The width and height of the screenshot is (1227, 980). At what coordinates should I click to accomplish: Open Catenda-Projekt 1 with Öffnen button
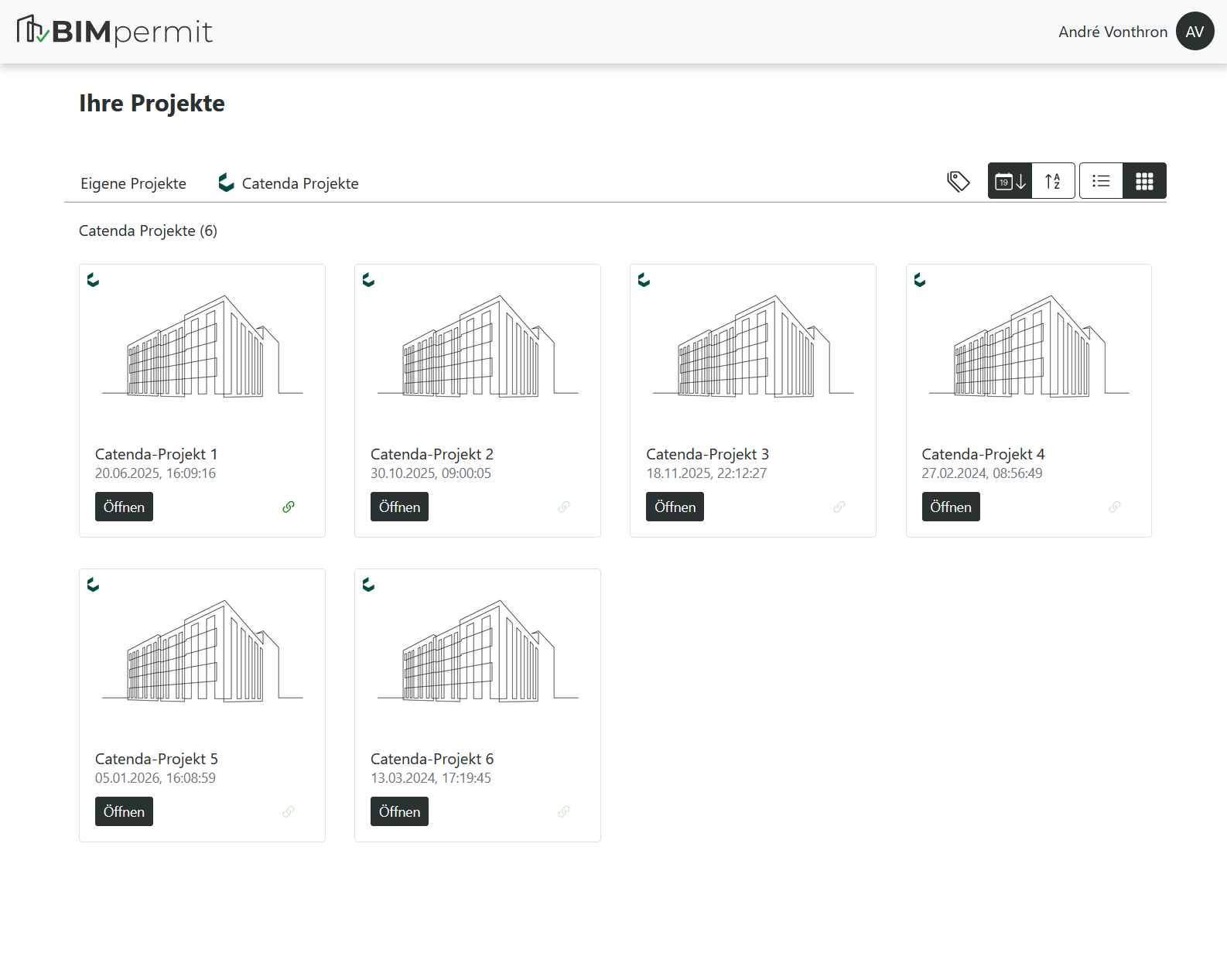pos(124,507)
